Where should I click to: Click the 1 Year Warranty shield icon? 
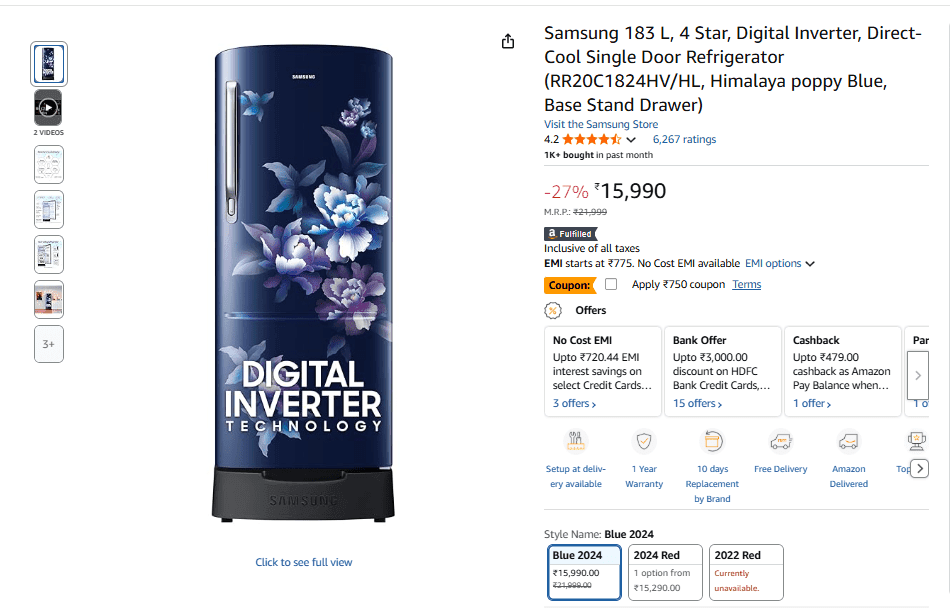point(644,441)
